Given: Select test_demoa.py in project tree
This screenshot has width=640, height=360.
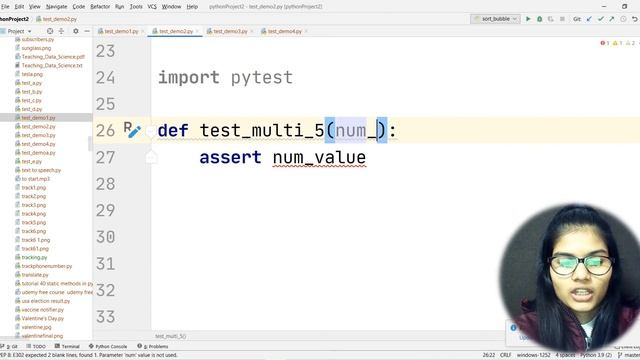Looking at the screenshot, I should click(x=38, y=153).
